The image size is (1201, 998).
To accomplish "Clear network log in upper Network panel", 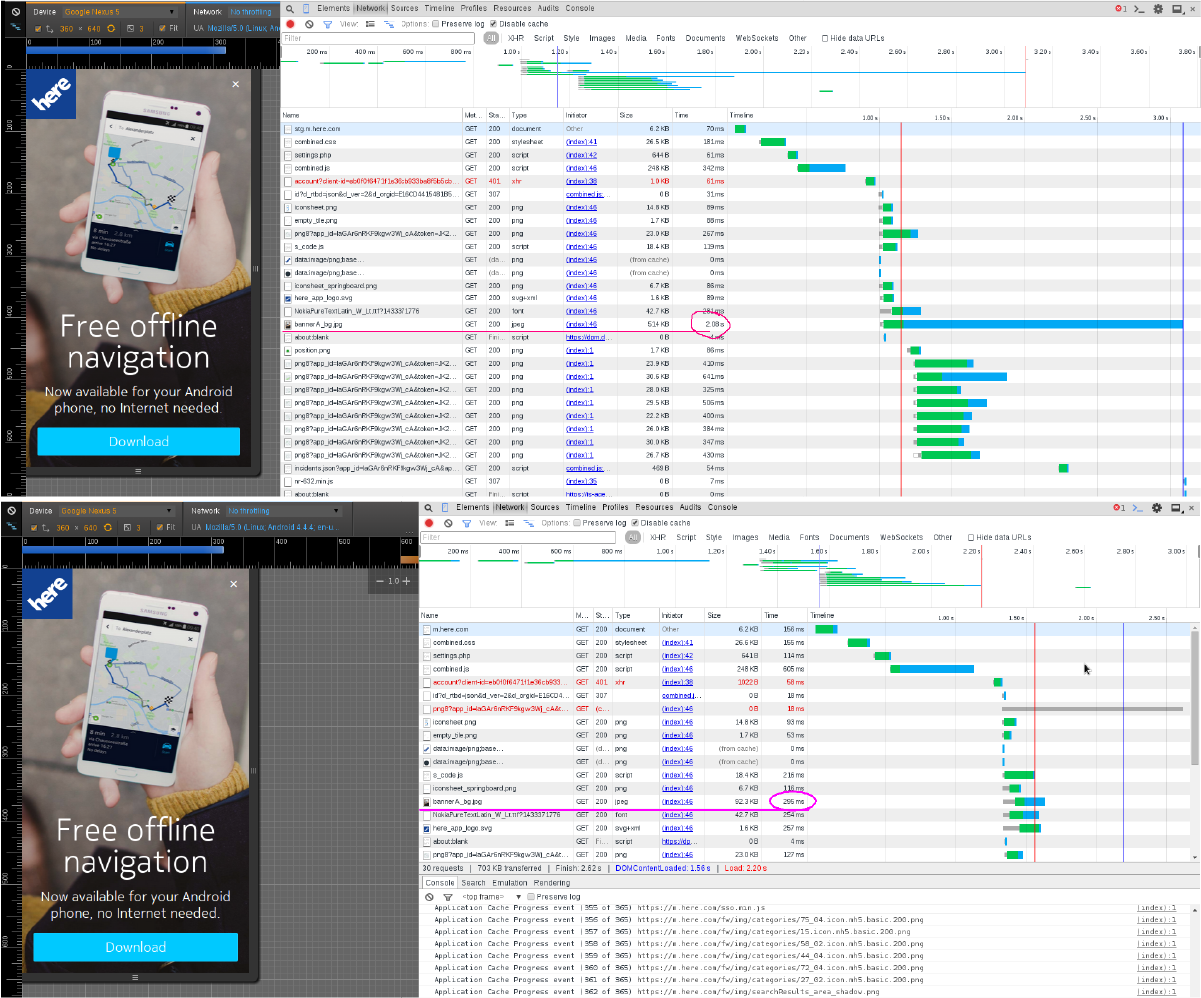I will (x=309, y=23).
